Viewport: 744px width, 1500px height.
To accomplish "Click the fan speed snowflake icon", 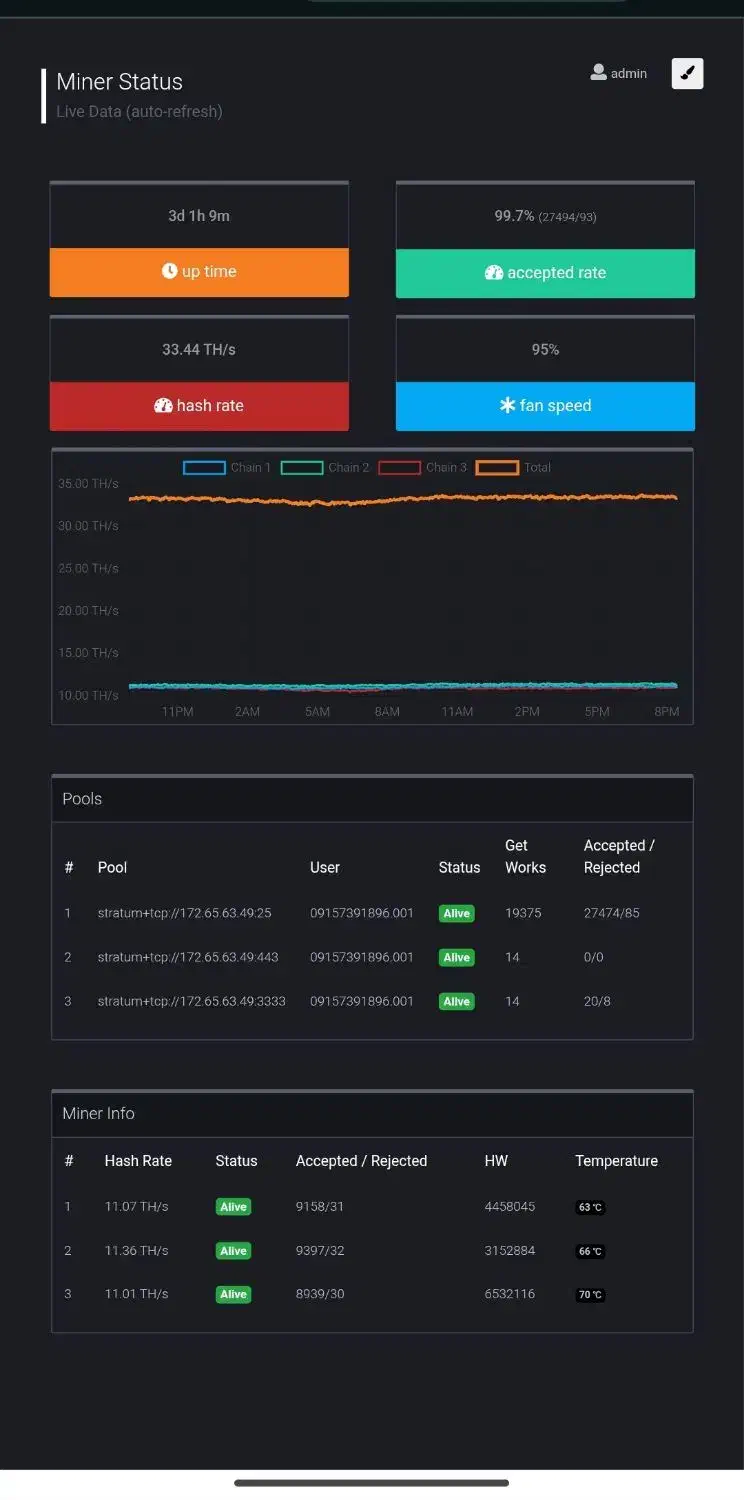I will [x=507, y=406].
